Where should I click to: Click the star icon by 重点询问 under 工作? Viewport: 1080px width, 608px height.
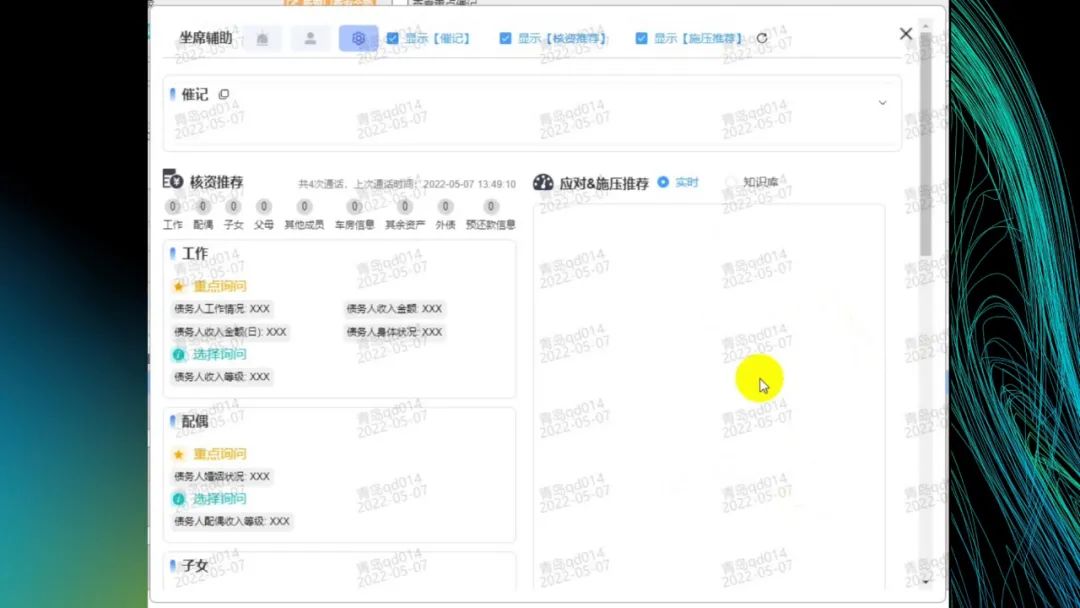179,286
